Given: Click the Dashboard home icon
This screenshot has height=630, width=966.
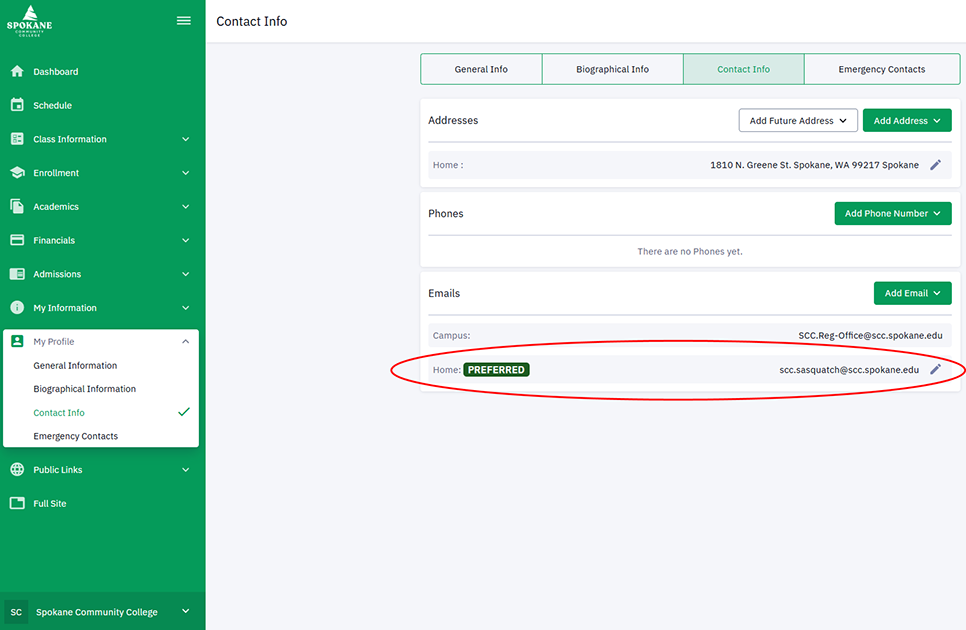Looking at the screenshot, I should 17,71.
